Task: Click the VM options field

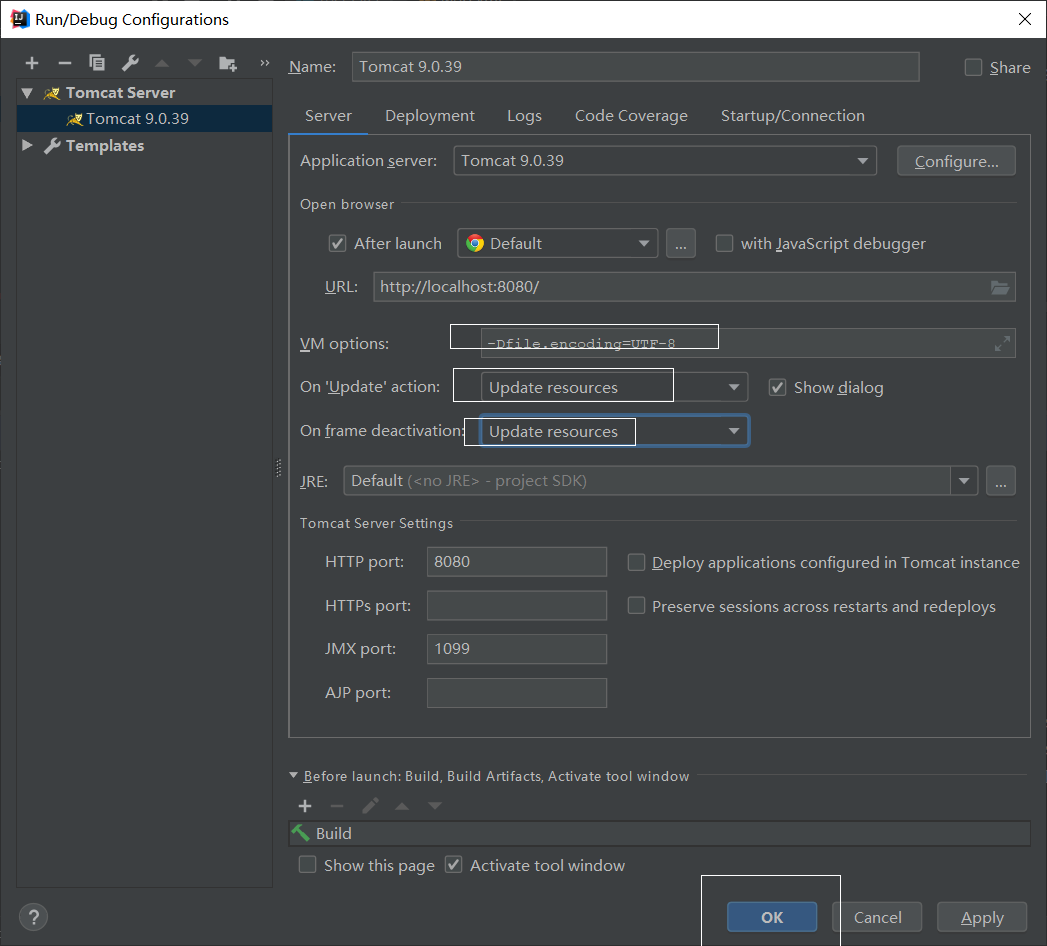Action: (x=748, y=343)
